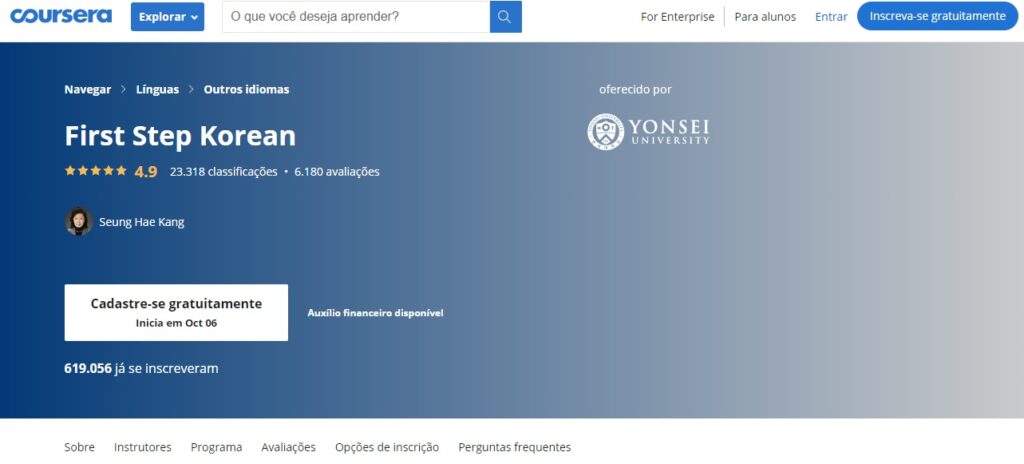Click the Entrar login link
Viewport: 1024px width, 464px height.
[x=831, y=17]
